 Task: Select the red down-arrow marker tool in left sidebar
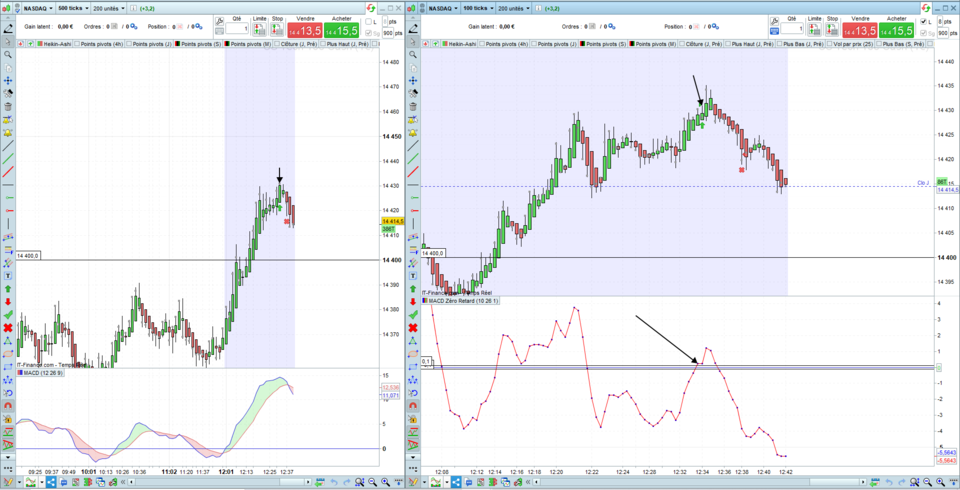(8, 301)
